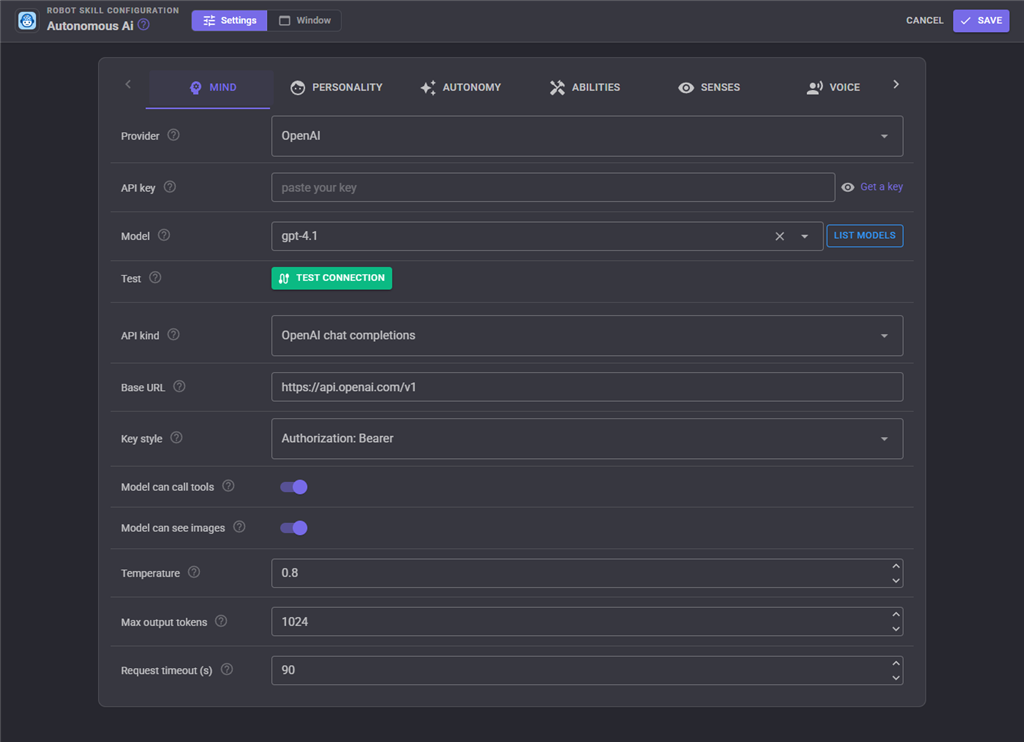Click the Provider help question mark
Screen dimensions: 1024x742
[173, 135]
